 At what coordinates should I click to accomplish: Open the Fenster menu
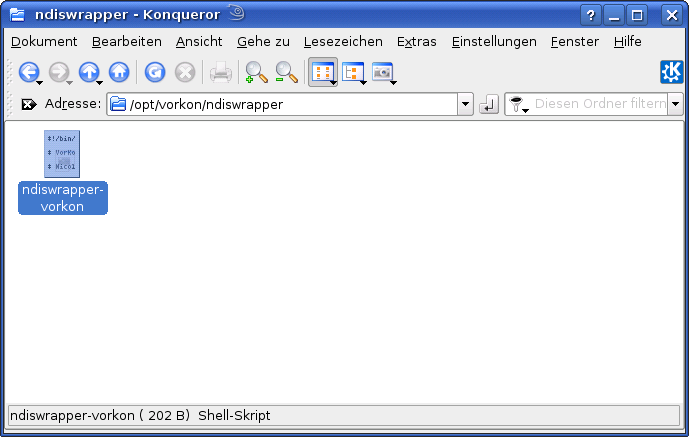575,42
